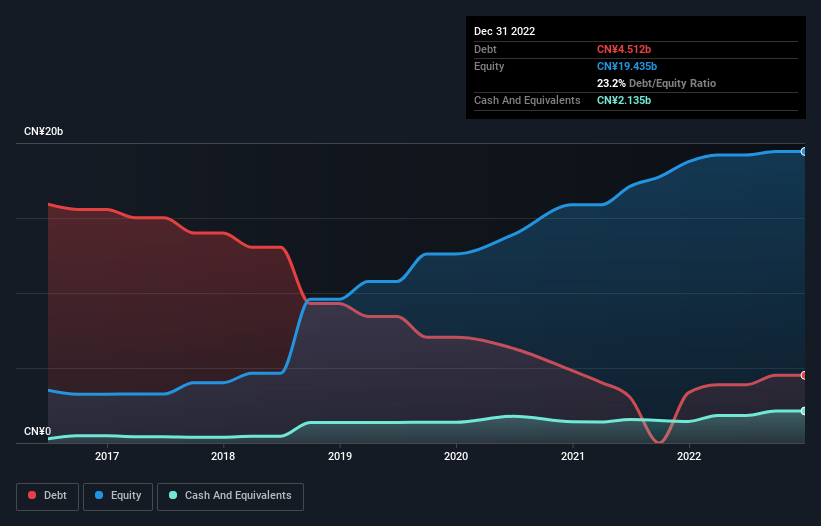Click the 2020 x-axis label
This screenshot has width=821, height=526.
click(x=456, y=456)
